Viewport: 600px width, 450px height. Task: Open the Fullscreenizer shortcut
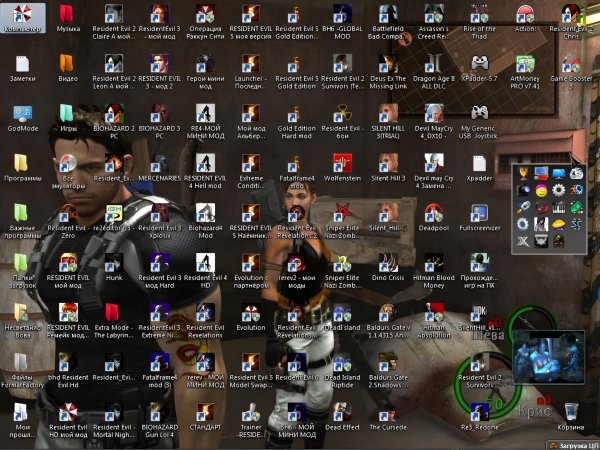(479, 217)
